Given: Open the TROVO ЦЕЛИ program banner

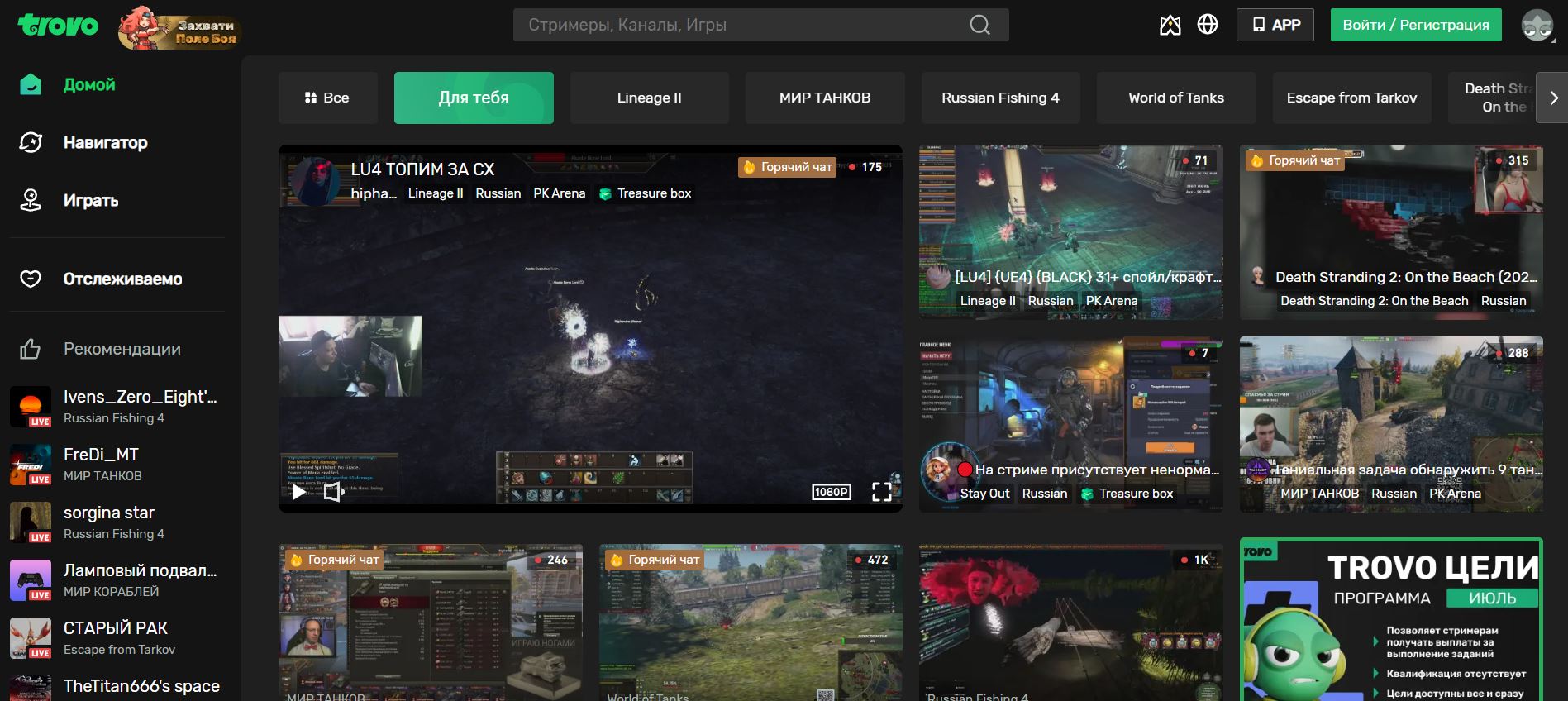Looking at the screenshot, I should click(1391, 620).
